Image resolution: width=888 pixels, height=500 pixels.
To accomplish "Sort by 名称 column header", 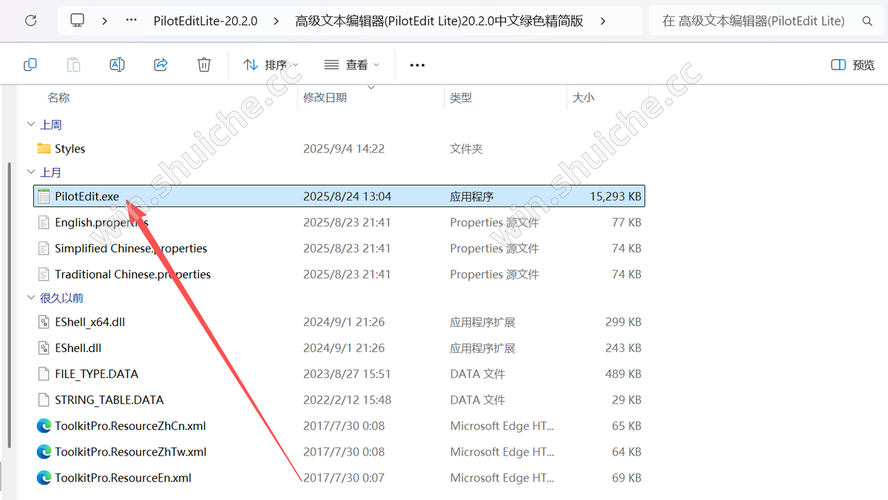I will 58,98.
